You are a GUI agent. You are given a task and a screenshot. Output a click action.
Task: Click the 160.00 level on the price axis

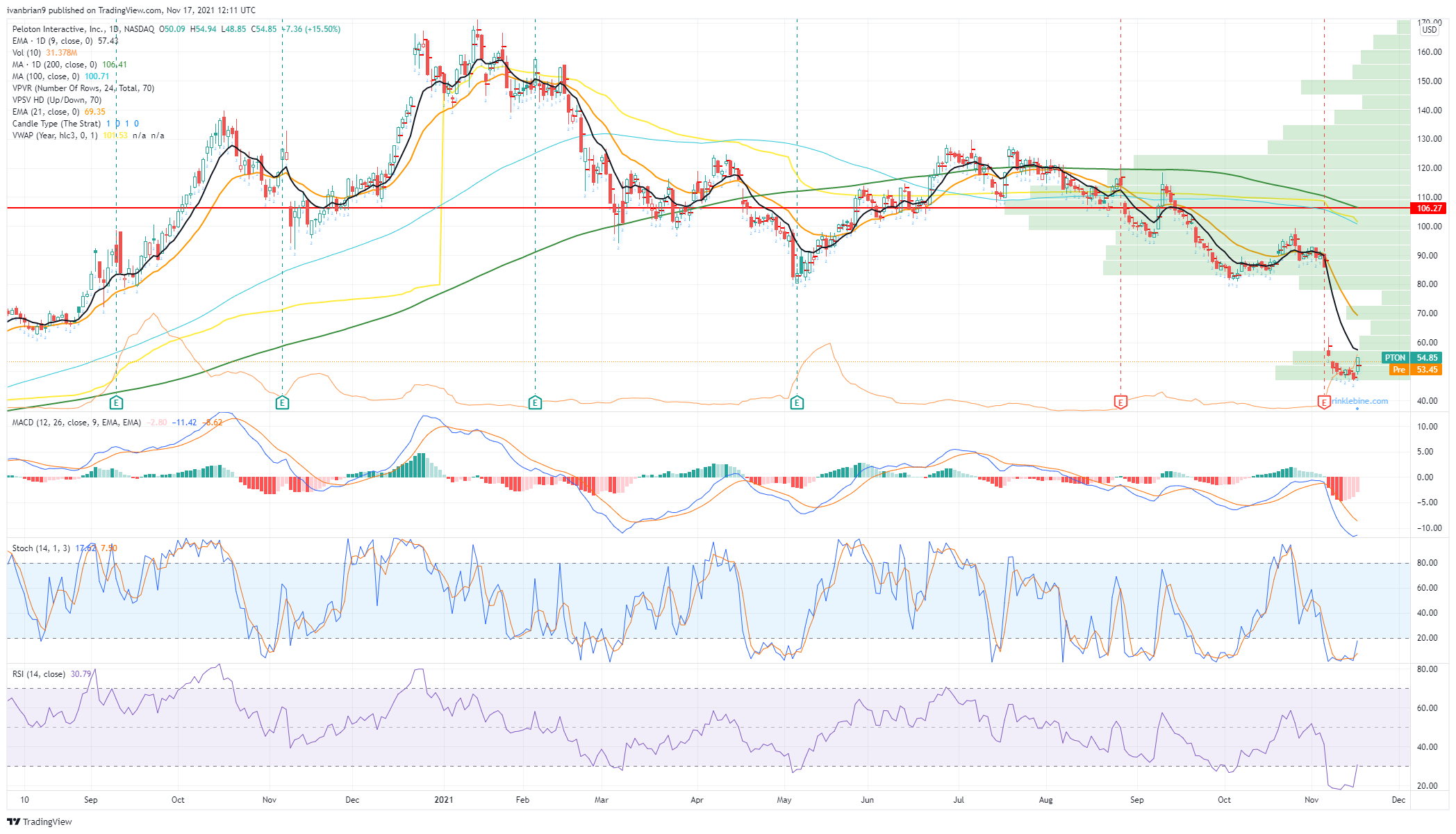click(x=1429, y=52)
